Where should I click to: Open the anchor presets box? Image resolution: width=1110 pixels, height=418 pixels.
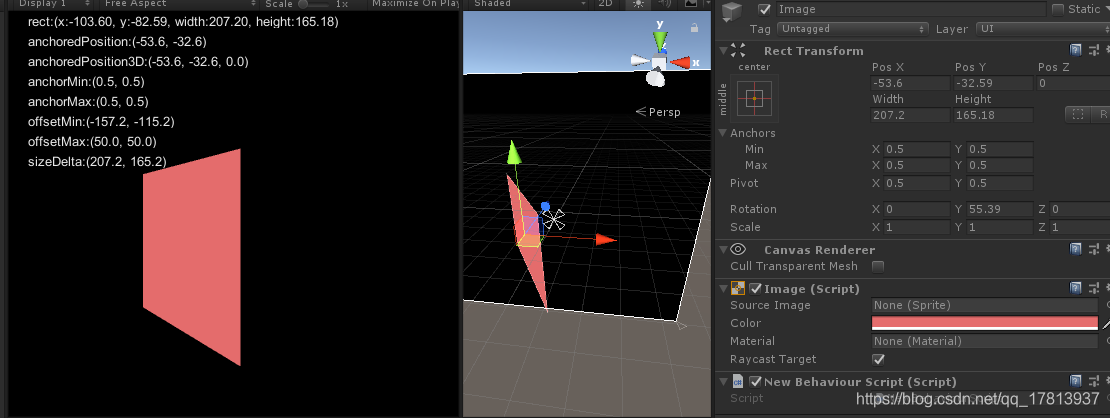[x=754, y=98]
